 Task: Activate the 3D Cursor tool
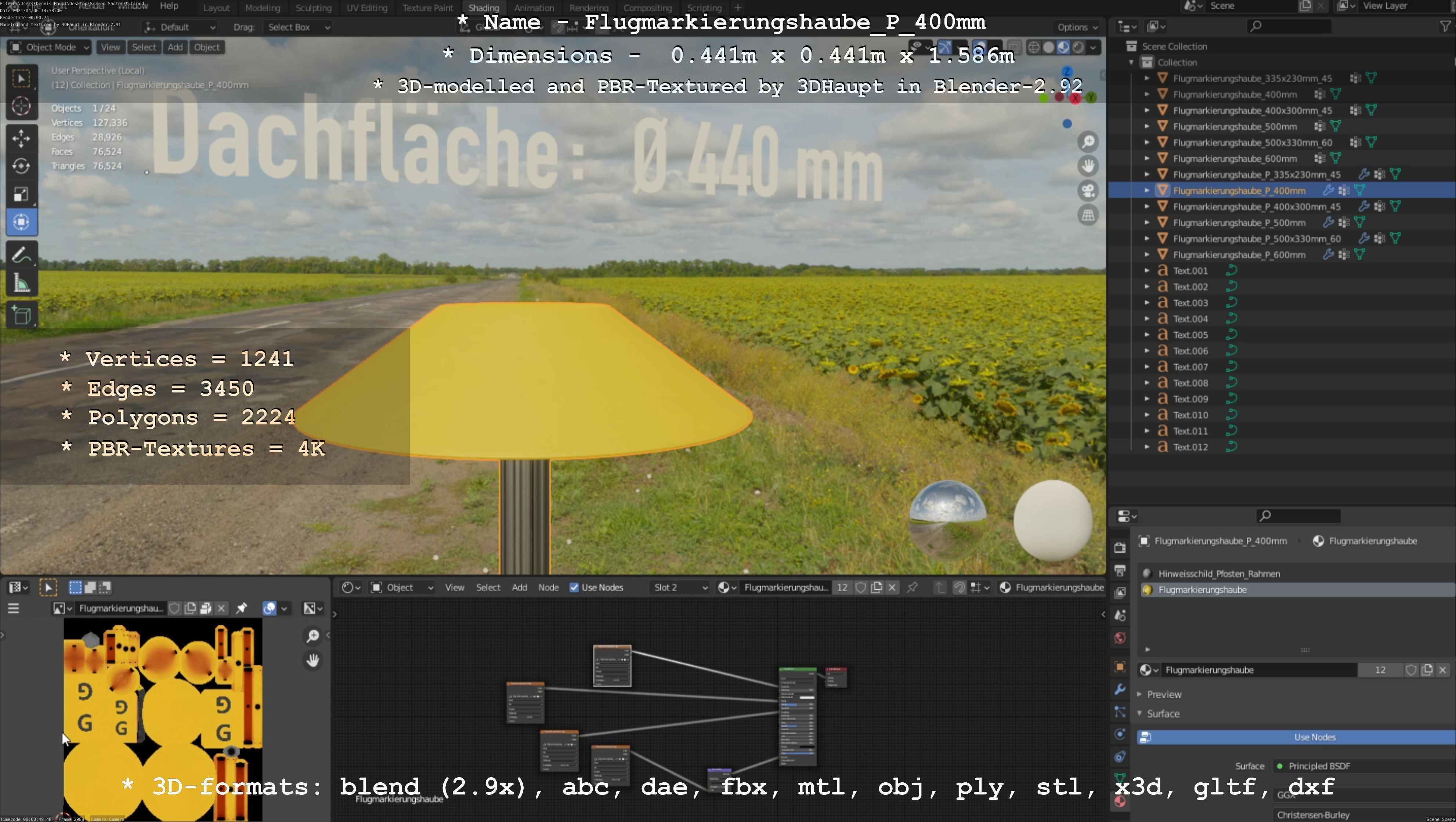[21, 106]
